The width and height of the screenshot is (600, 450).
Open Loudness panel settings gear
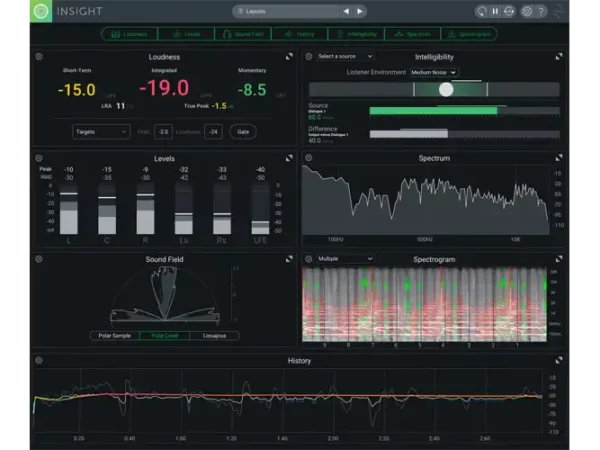(39, 57)
